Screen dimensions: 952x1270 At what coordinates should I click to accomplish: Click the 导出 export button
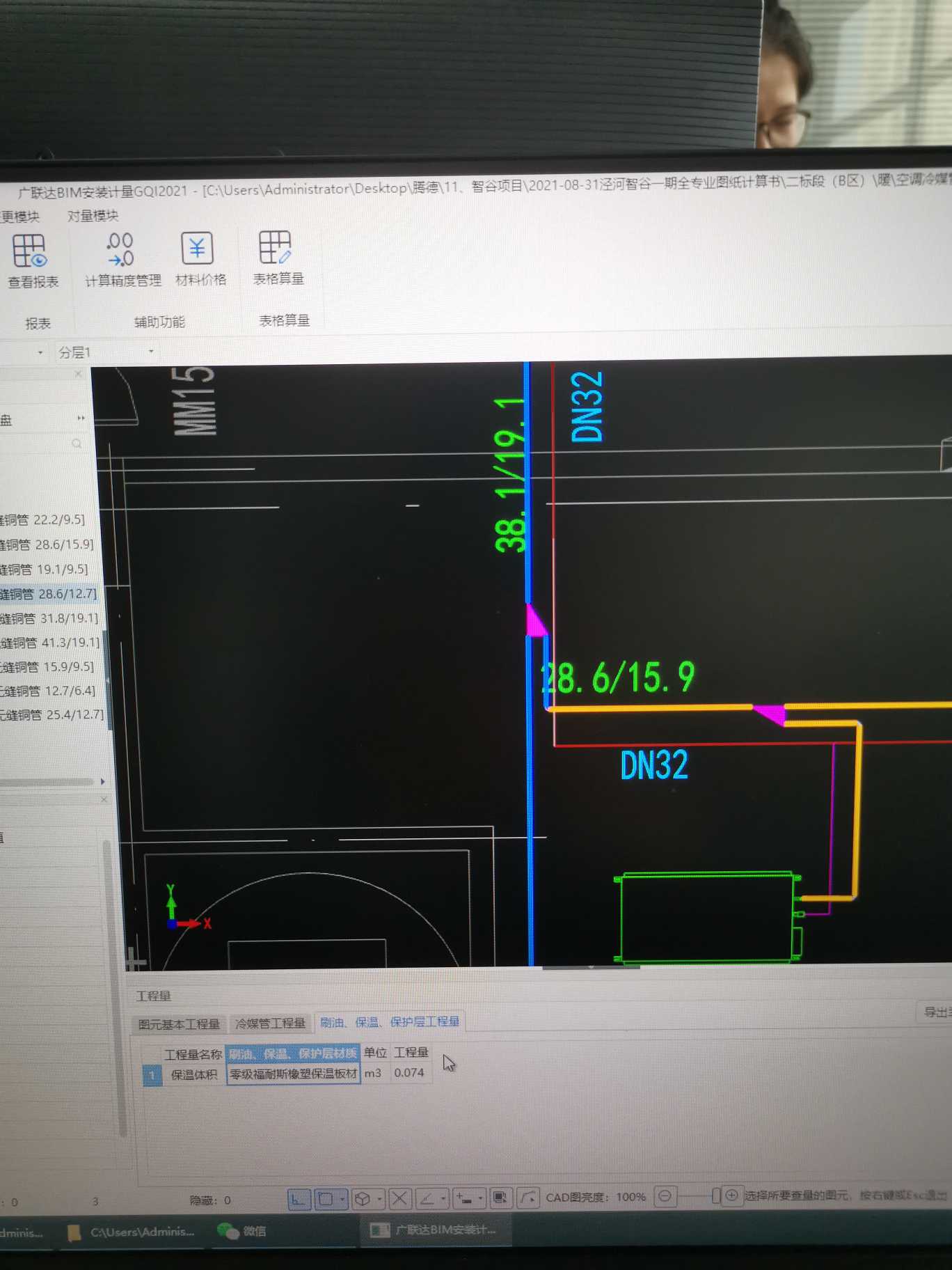[x=935, y=1012]
